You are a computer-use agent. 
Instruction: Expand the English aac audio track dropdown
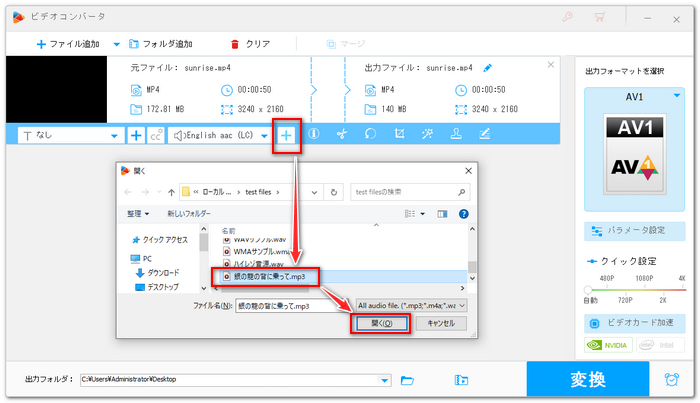click(x=265, y=135)
